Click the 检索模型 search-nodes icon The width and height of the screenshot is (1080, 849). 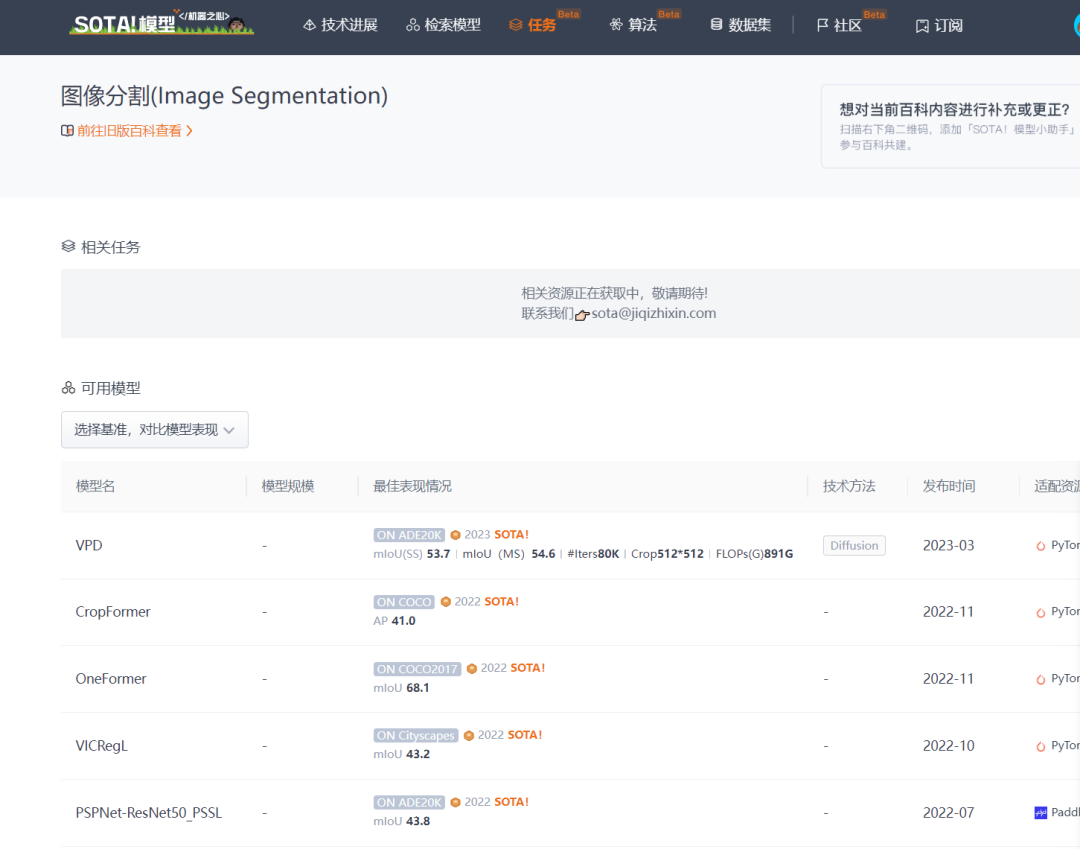(x=413, y=24)
